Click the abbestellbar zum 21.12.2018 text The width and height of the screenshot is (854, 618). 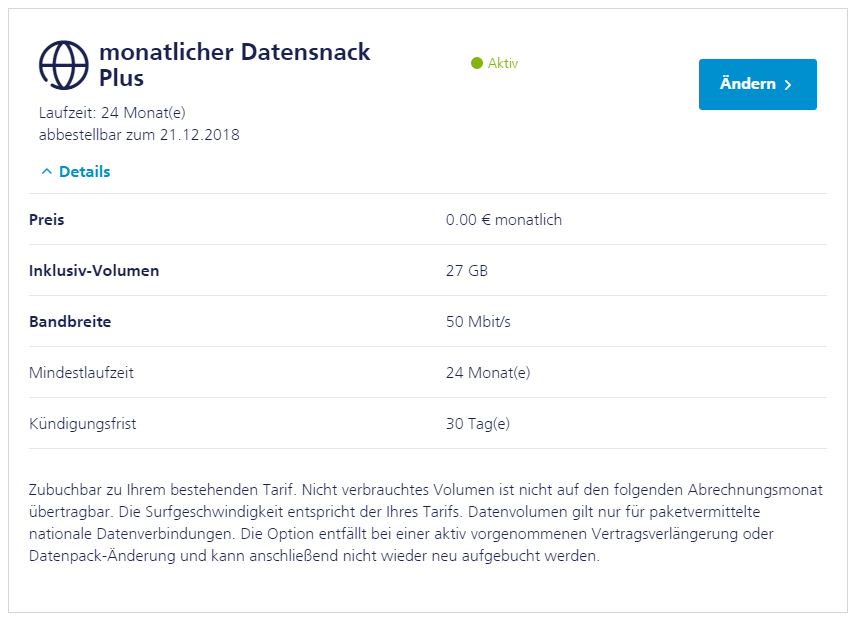(x=139, y=134)
